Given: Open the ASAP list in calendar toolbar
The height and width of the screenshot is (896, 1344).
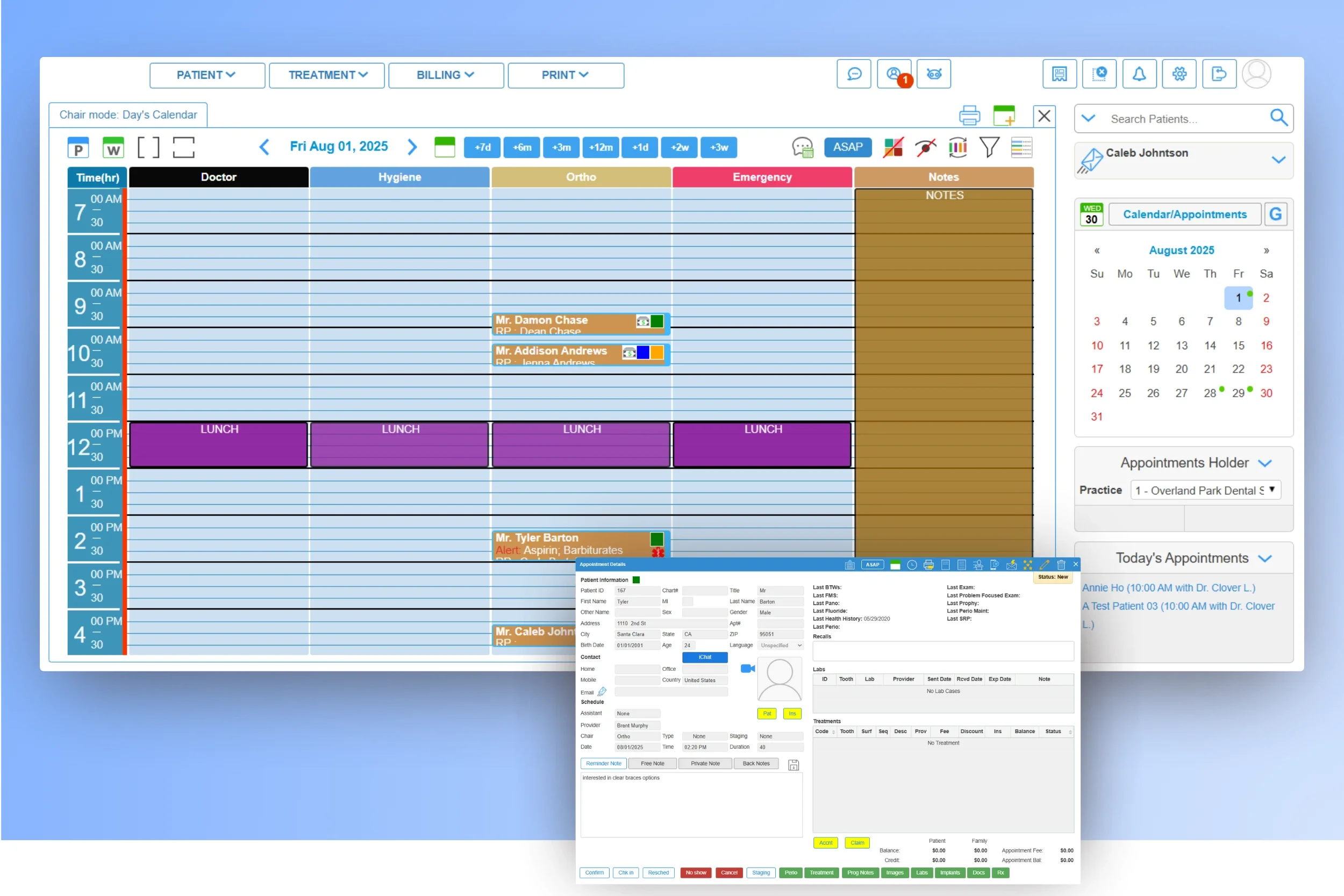Looking at the screenshot, I should 847,147.
